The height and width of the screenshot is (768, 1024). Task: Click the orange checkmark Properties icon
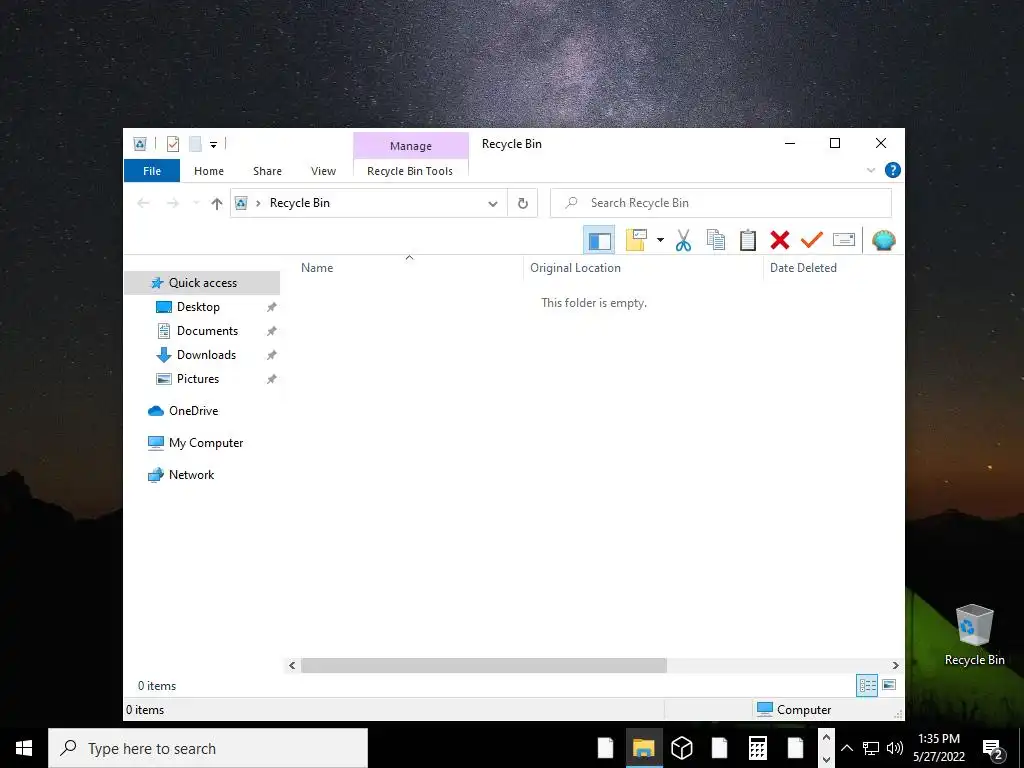click(x=811, y=240)
